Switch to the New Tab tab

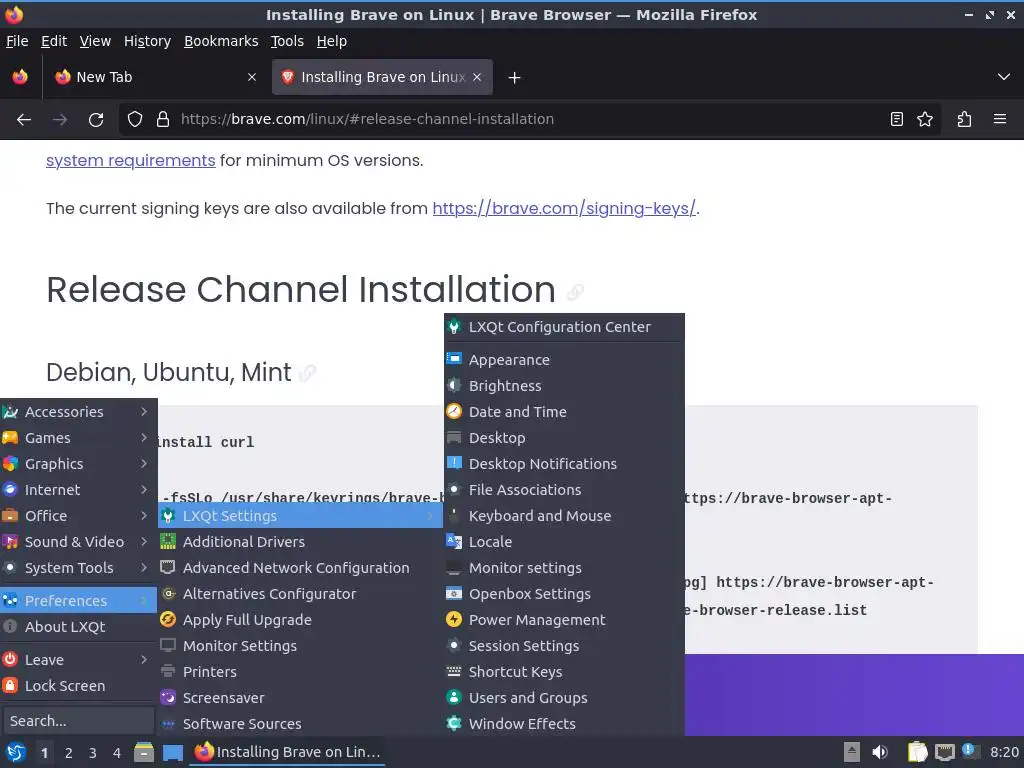tap(154, 77)
